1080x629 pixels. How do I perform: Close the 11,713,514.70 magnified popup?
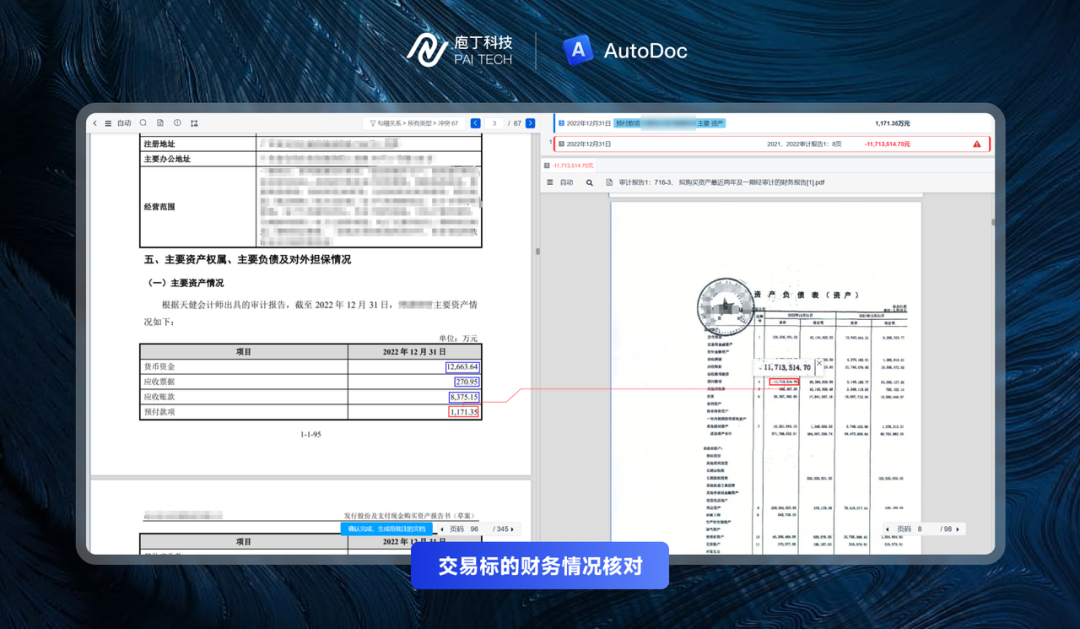(x=819, y=362)
